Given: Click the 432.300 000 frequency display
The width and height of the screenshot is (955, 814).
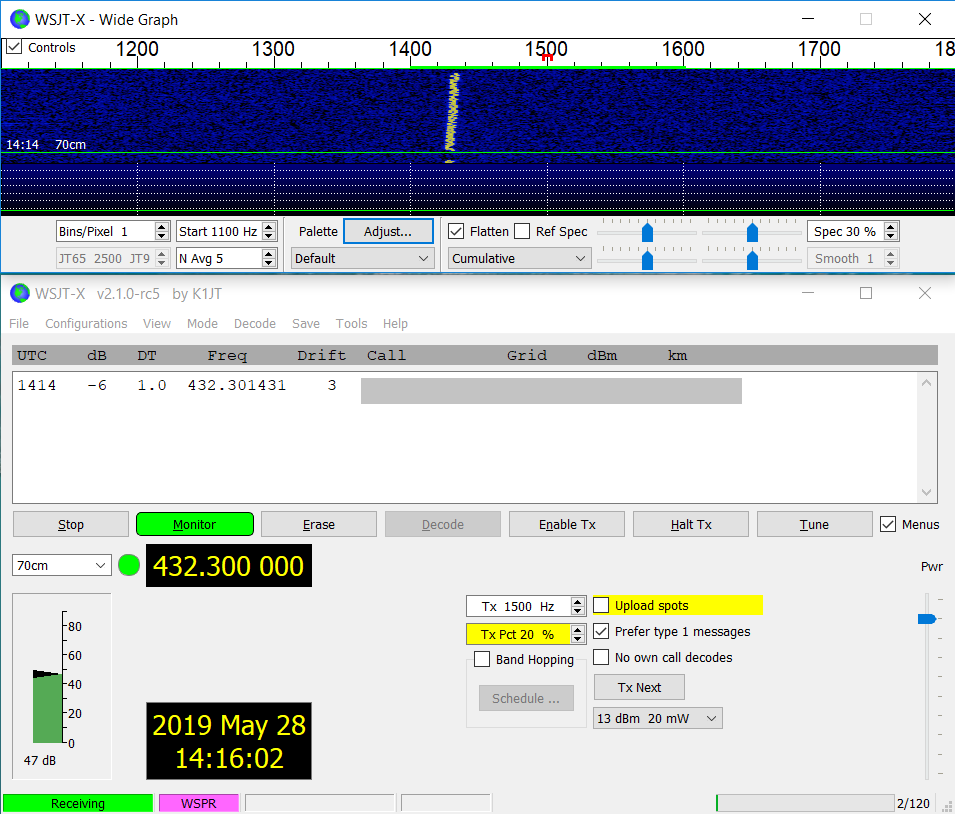Looking at the screenshot, I should coord(228,566).
